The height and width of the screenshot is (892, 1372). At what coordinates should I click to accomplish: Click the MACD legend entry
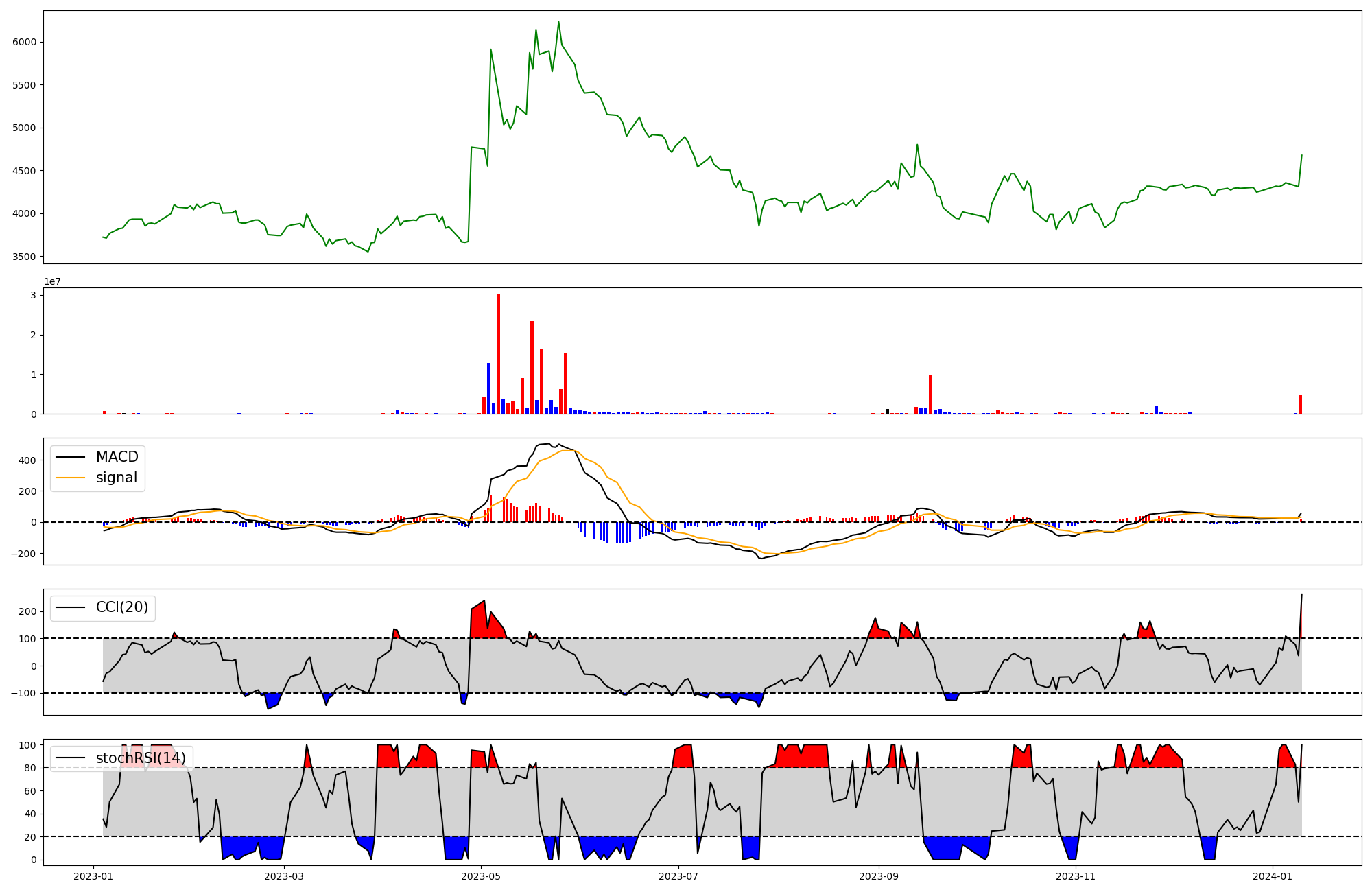(x=117, y=457)
